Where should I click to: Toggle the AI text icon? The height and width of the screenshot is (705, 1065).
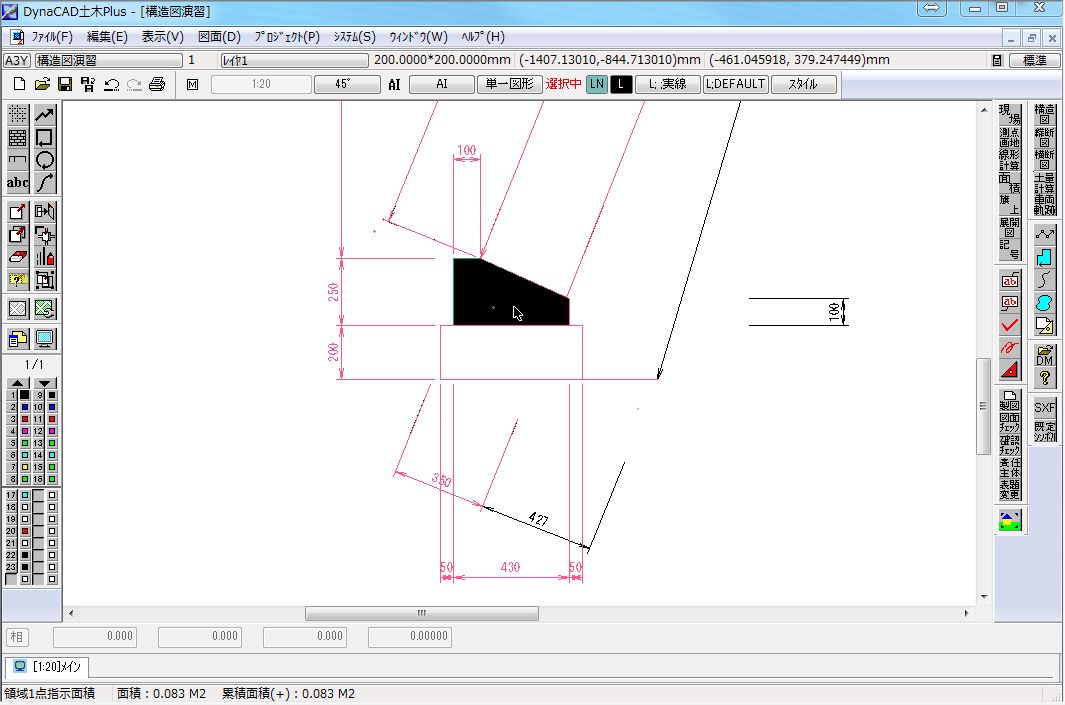[x=395, y=85]
